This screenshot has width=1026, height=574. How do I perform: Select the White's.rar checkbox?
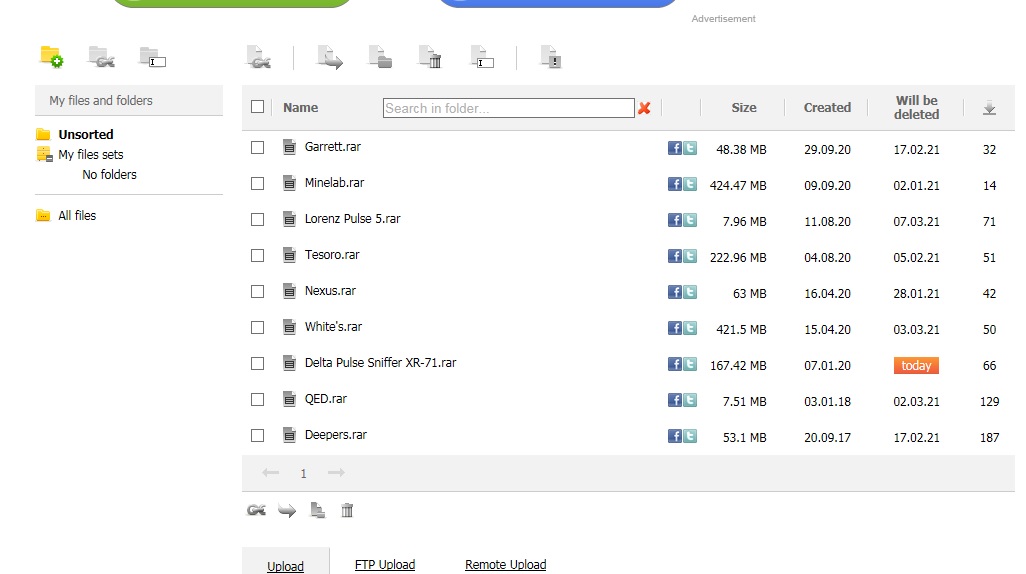pyautogui.click(x=257, y=328)
